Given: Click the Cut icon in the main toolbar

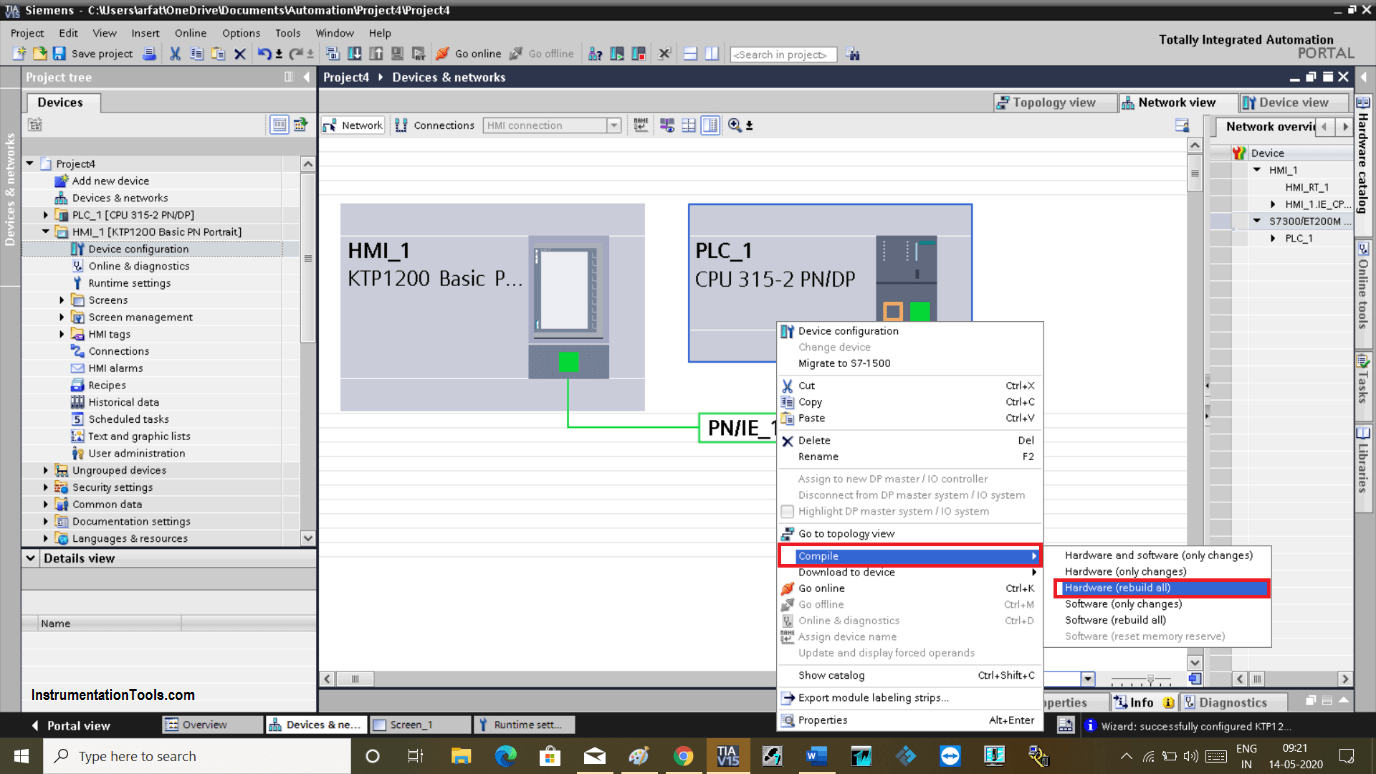Looking at the screenshot, I should pyautogui.click(x=175, y=54).
